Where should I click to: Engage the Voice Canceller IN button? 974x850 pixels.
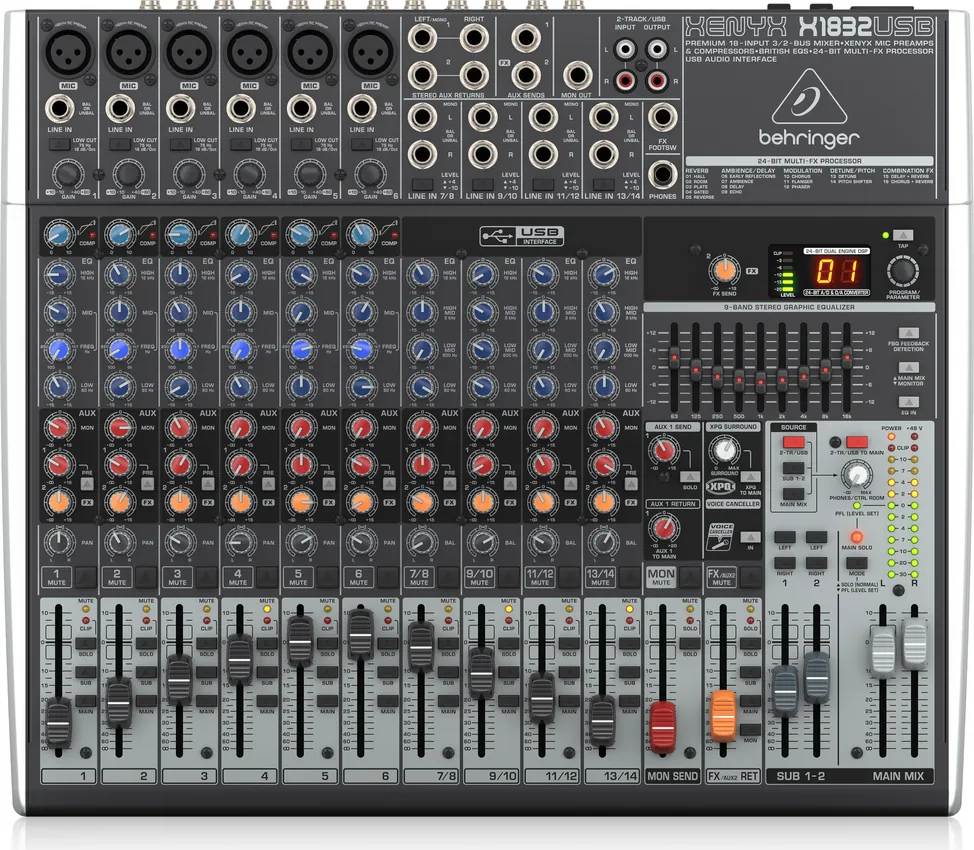750,537
